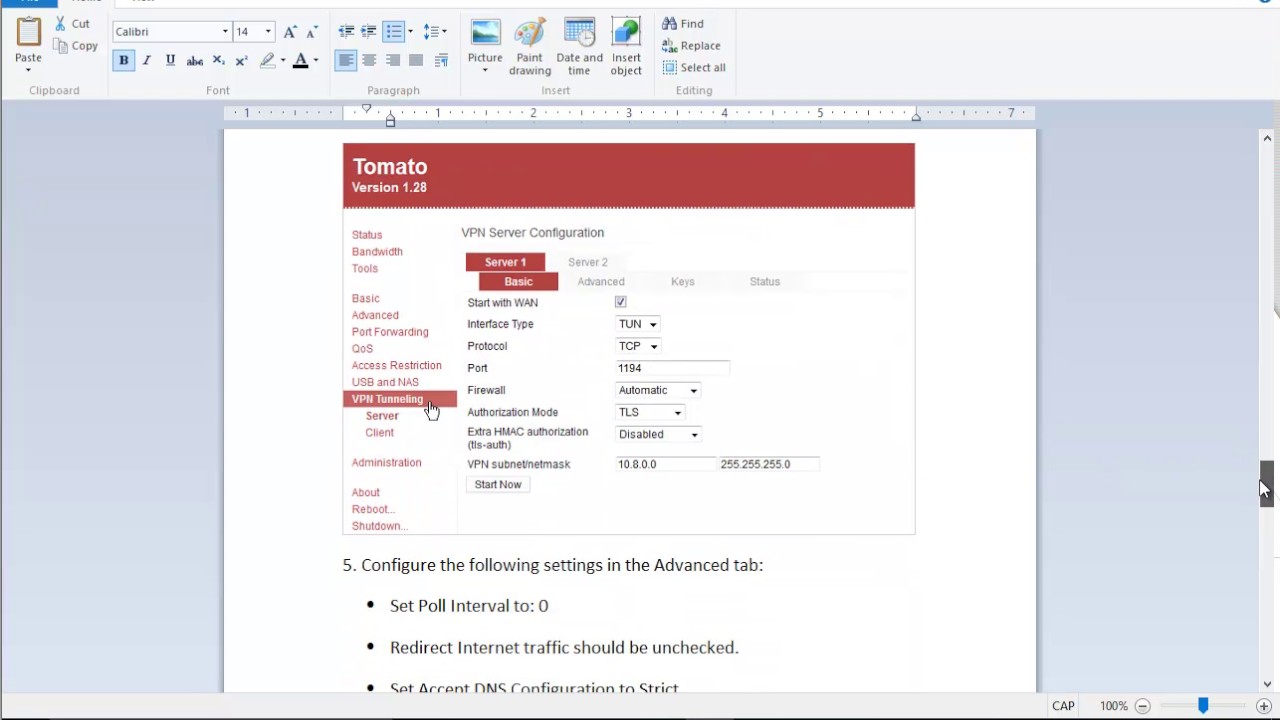Zoom in with the plus button
This screenshot has height=720, width=1280.
pos(1264,706)
